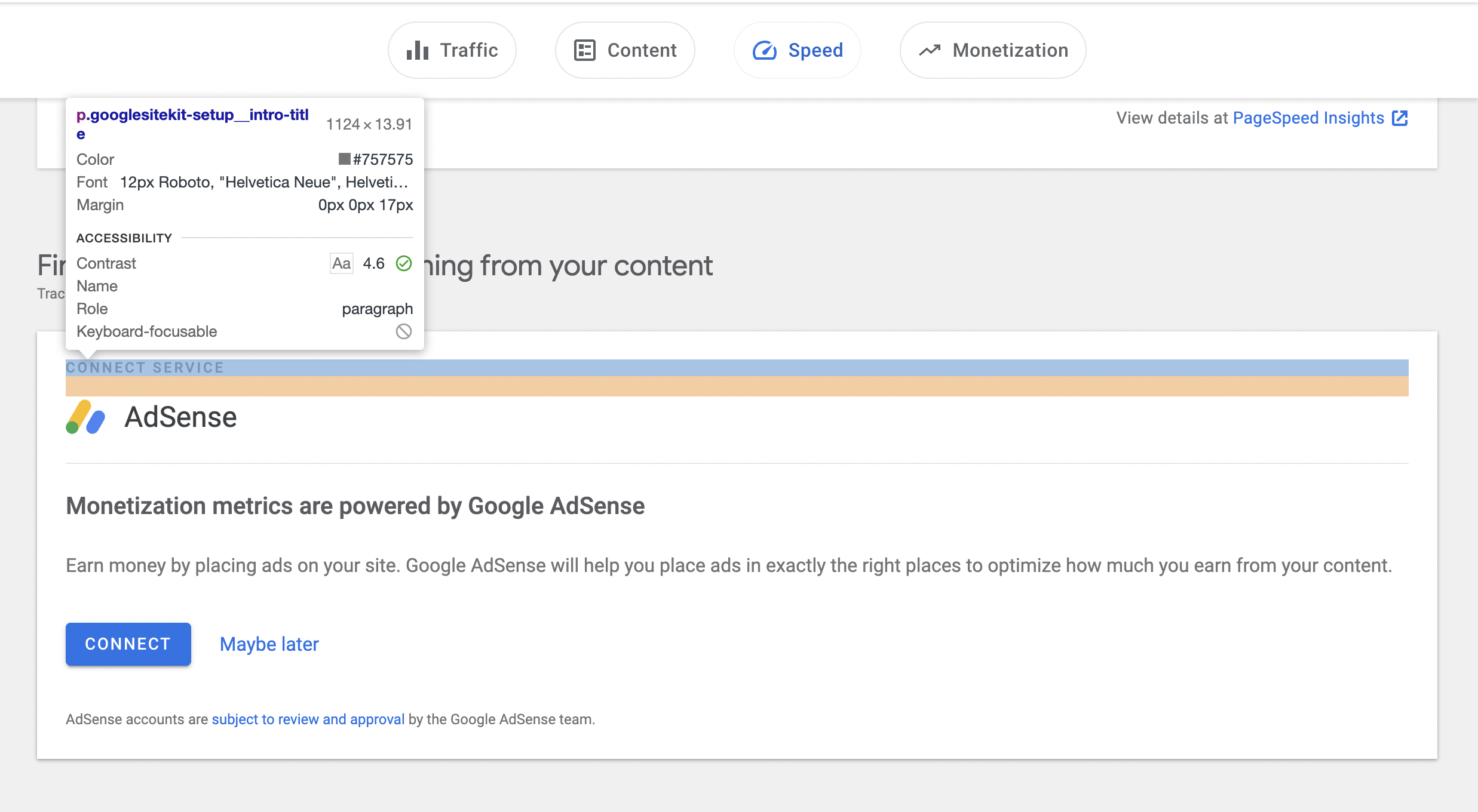Click the AdSense heading text
This screenshot has width=1478, height=812.
[180, 417]
